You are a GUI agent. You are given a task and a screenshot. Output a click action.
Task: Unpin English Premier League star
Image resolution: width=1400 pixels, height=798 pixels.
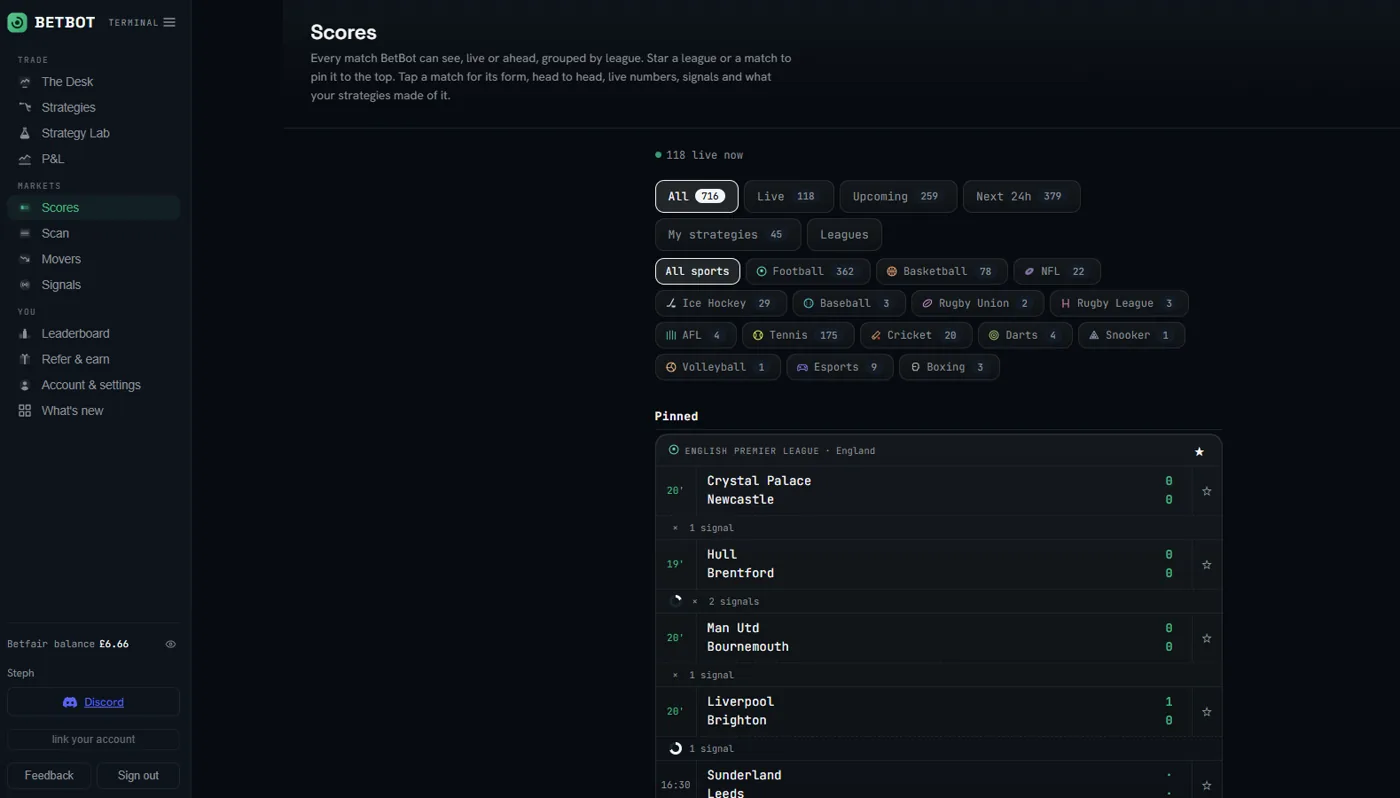[x=1199, y=451]
